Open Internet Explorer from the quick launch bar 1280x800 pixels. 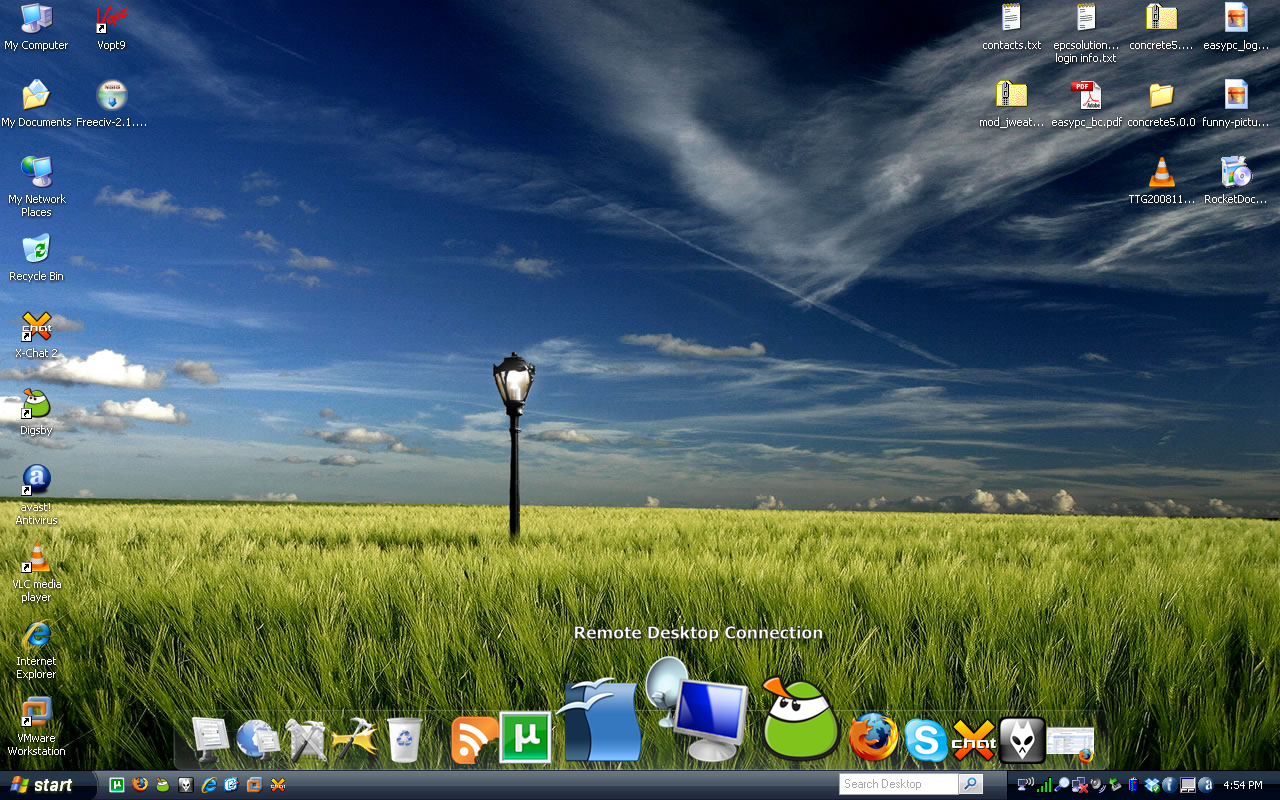207,784
